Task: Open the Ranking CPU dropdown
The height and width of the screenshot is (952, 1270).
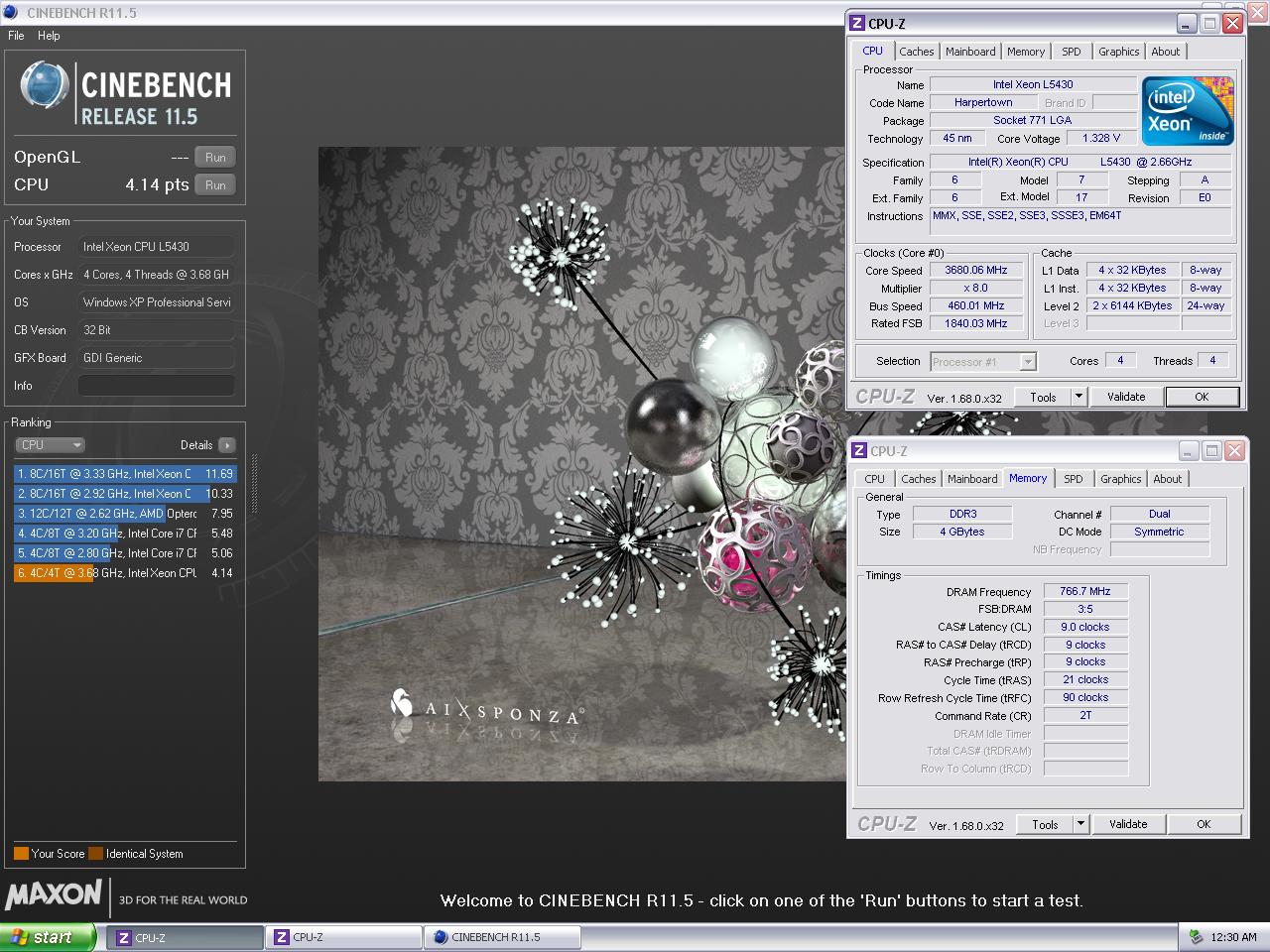Action: pyautogui.click(x=50, y=445)
